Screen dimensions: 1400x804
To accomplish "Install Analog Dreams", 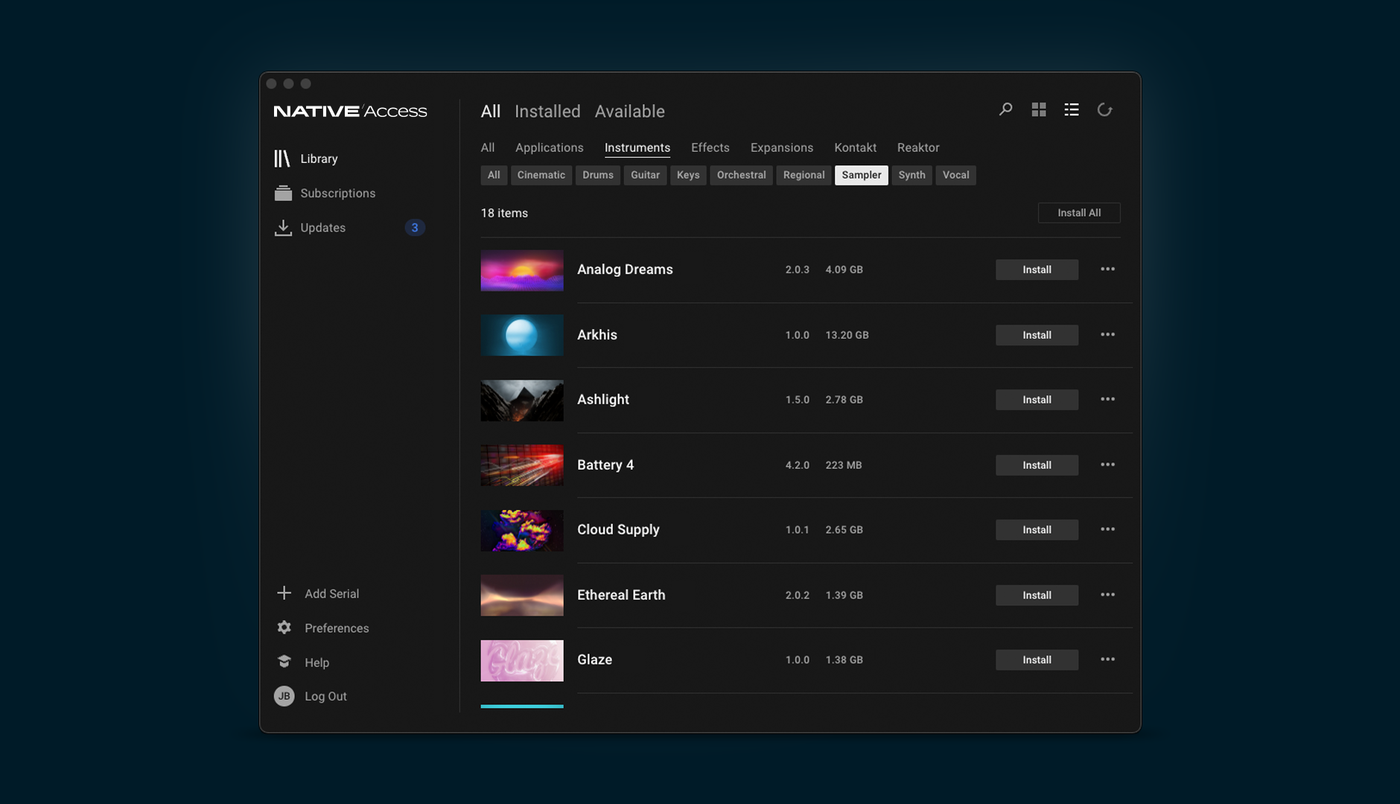I will [x=1037, y=270].
